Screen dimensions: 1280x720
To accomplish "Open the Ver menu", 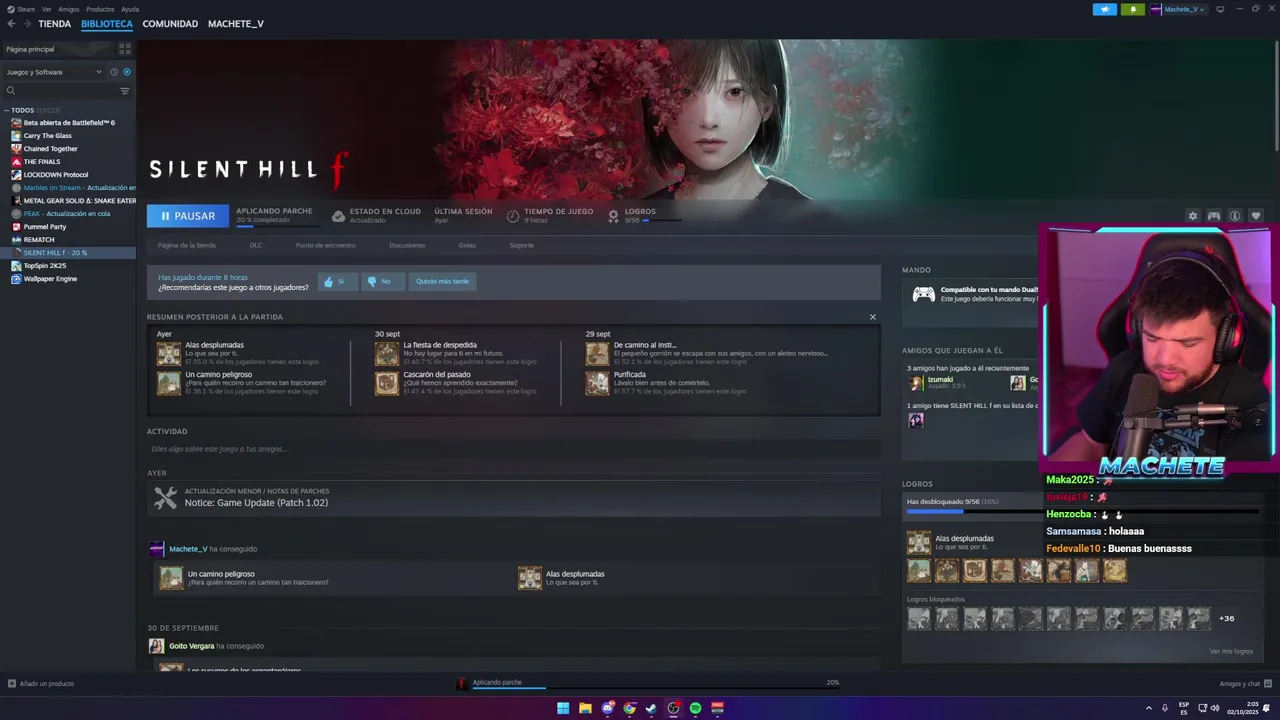I will point(47,9).
